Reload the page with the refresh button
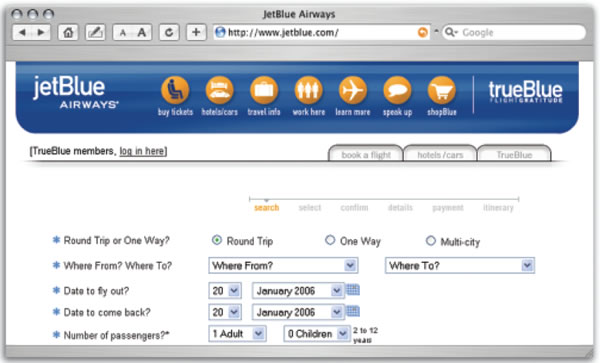Image resolution: width=600 pixels, height=363 pixels. tap(169, 33)
